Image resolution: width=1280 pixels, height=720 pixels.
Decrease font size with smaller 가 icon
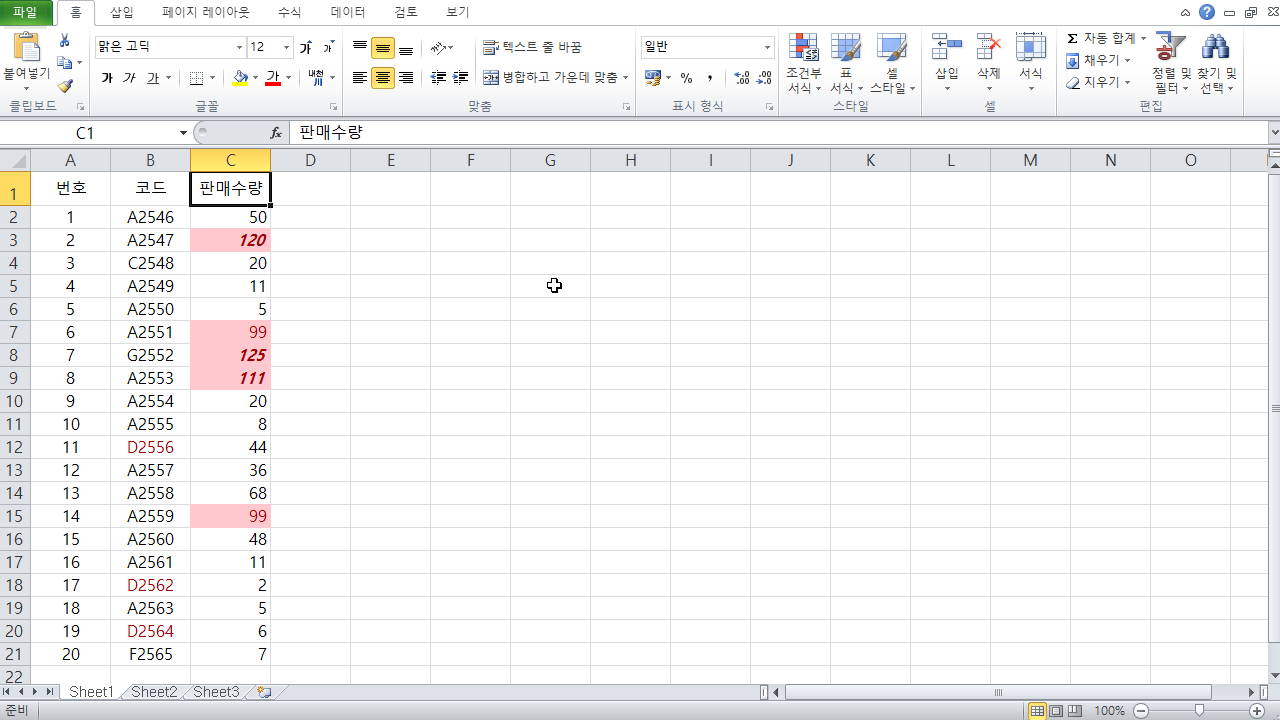pyautogui.click(x=328, y=48)
